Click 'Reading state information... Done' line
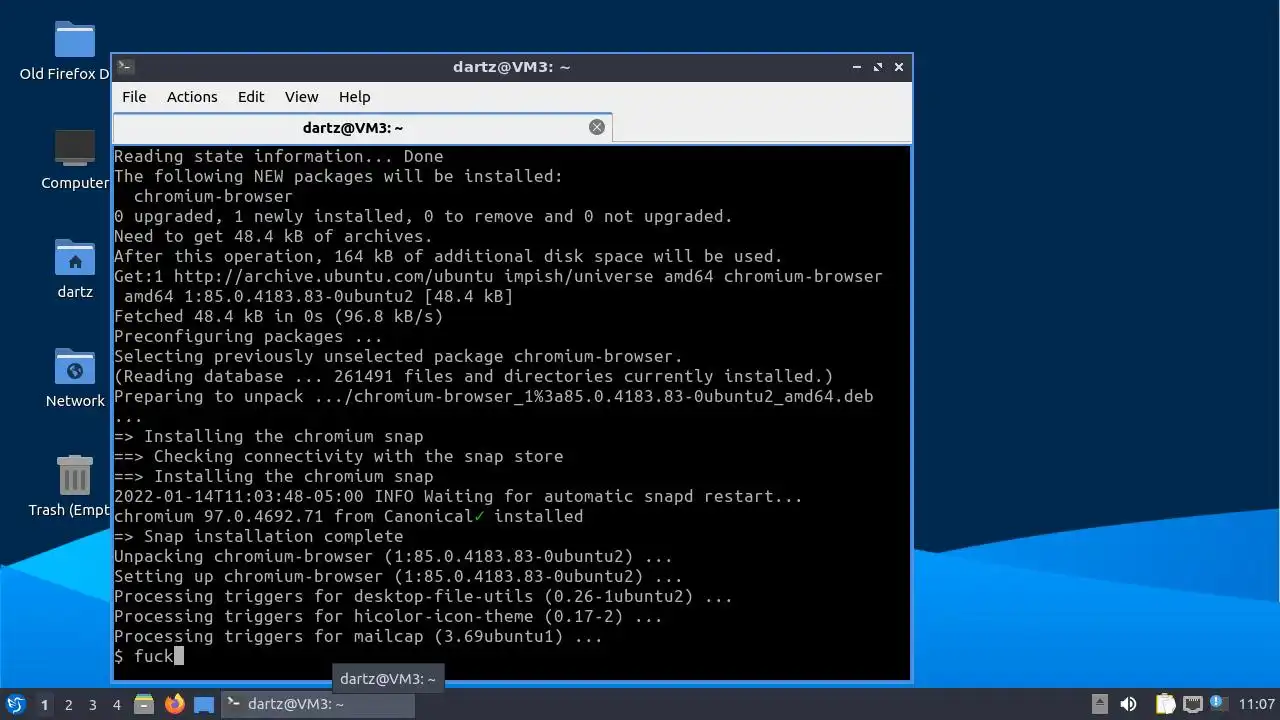 [x=278, y=156]
